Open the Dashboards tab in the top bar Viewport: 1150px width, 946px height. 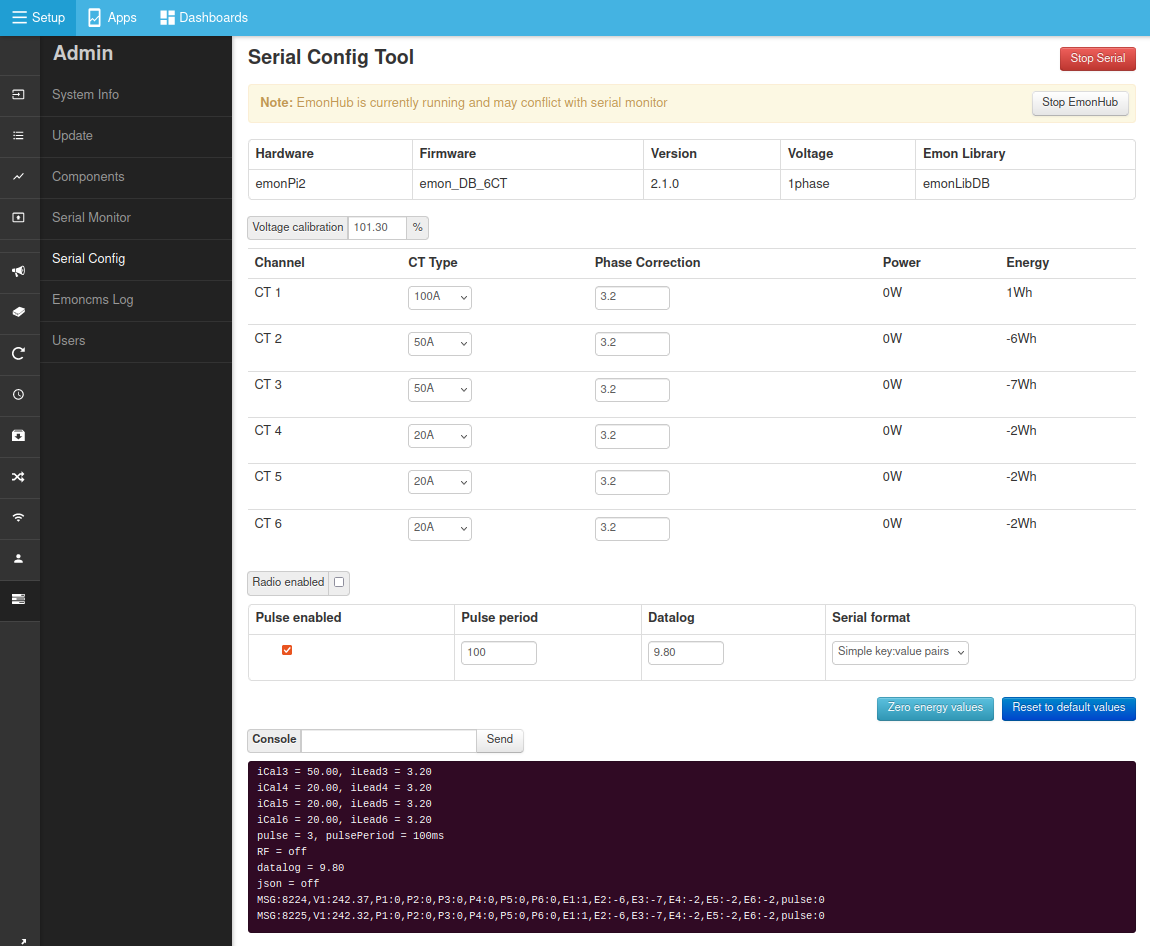coord(204,18)
